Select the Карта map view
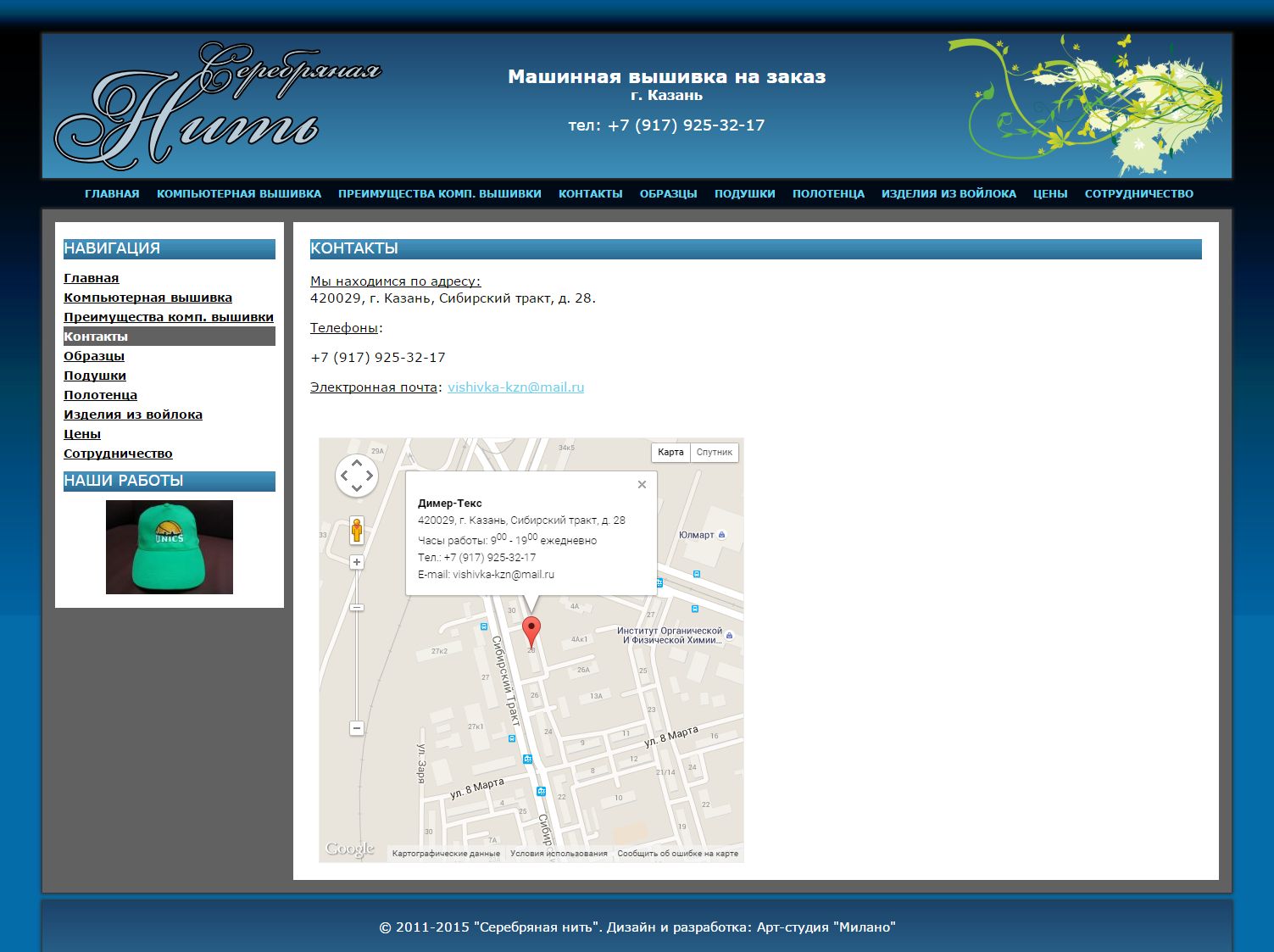 670,453
